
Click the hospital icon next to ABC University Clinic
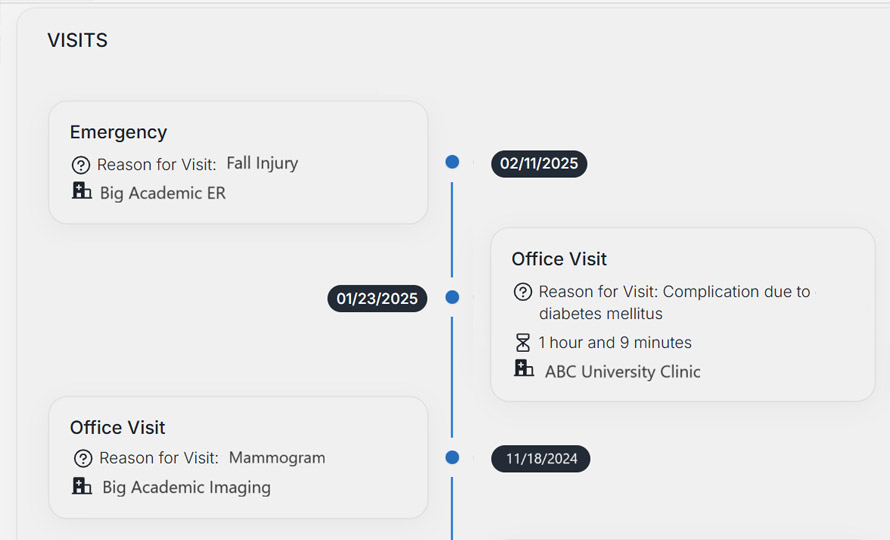(x=524, y=369)
